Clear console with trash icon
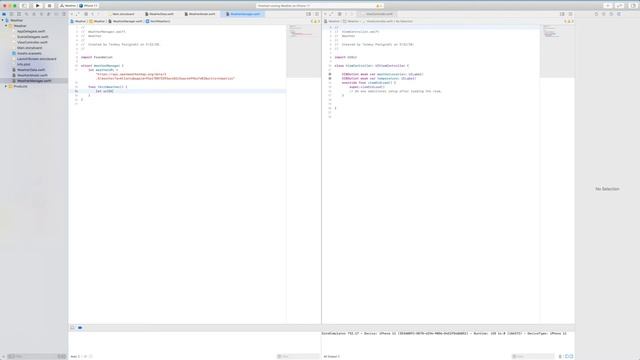640x360 pixels. [x=560, y=356]
